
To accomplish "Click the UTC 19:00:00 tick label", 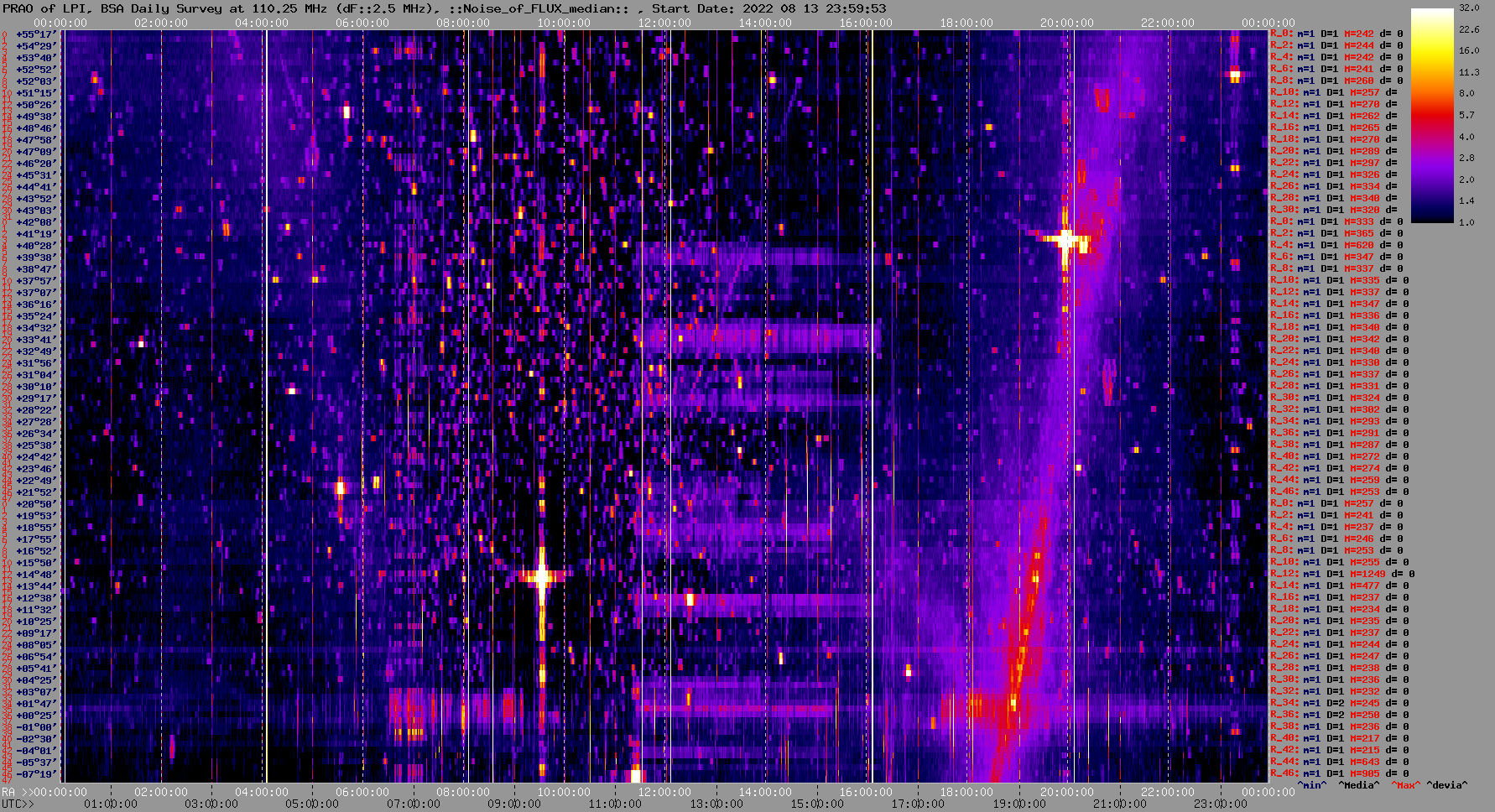I will 1018,804.
